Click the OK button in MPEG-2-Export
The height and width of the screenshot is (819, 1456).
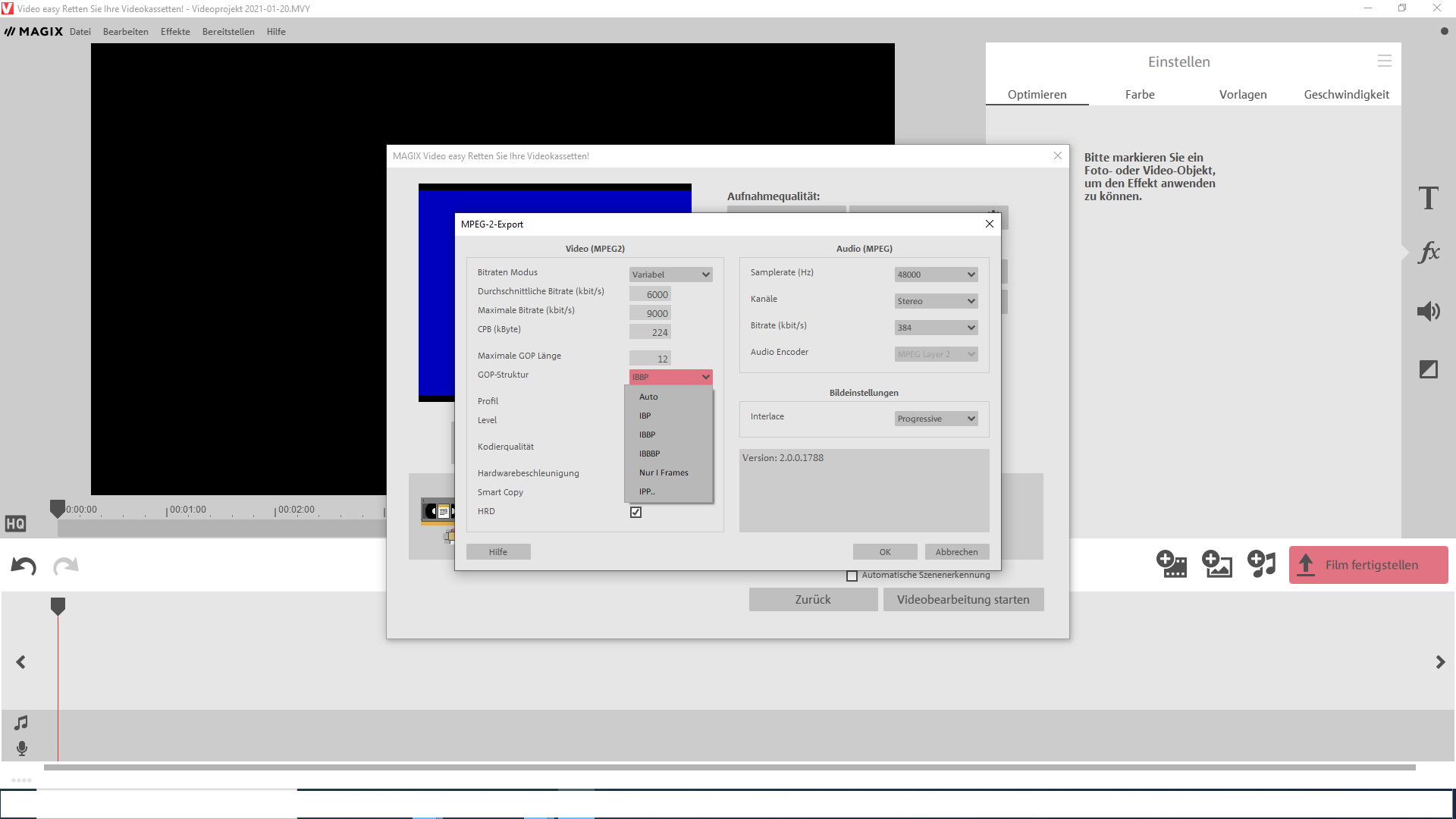click(884, 552)
